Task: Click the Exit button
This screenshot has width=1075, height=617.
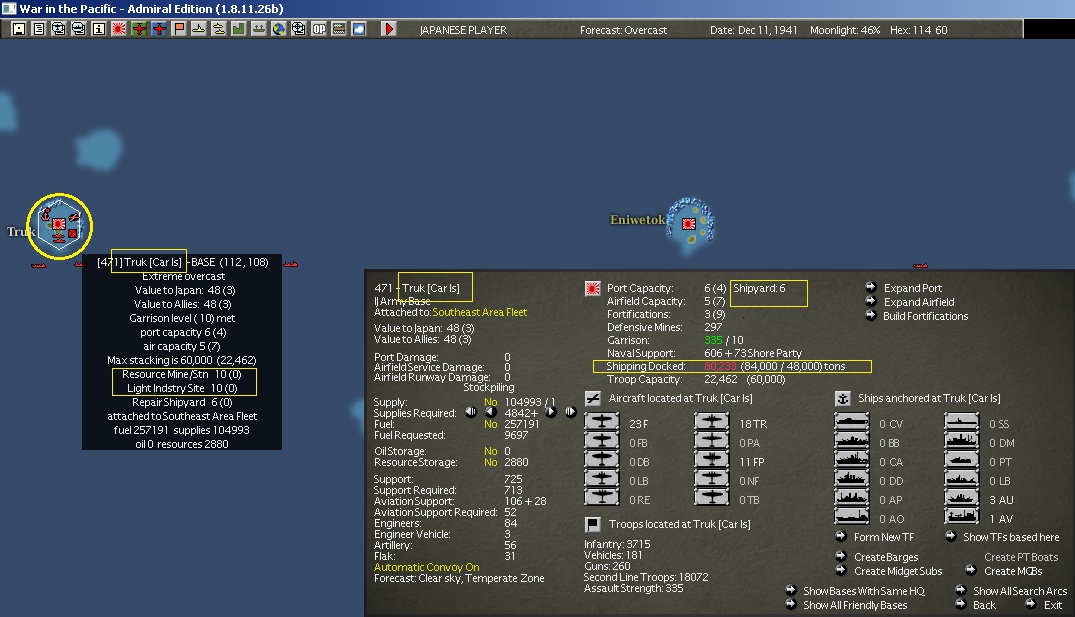Action: coord(1052,605)
